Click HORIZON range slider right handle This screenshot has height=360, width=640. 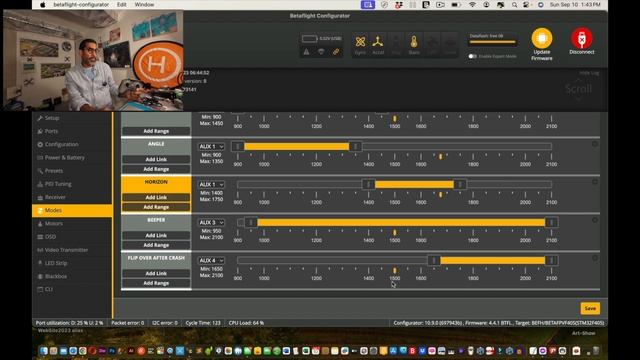[460, 184]
